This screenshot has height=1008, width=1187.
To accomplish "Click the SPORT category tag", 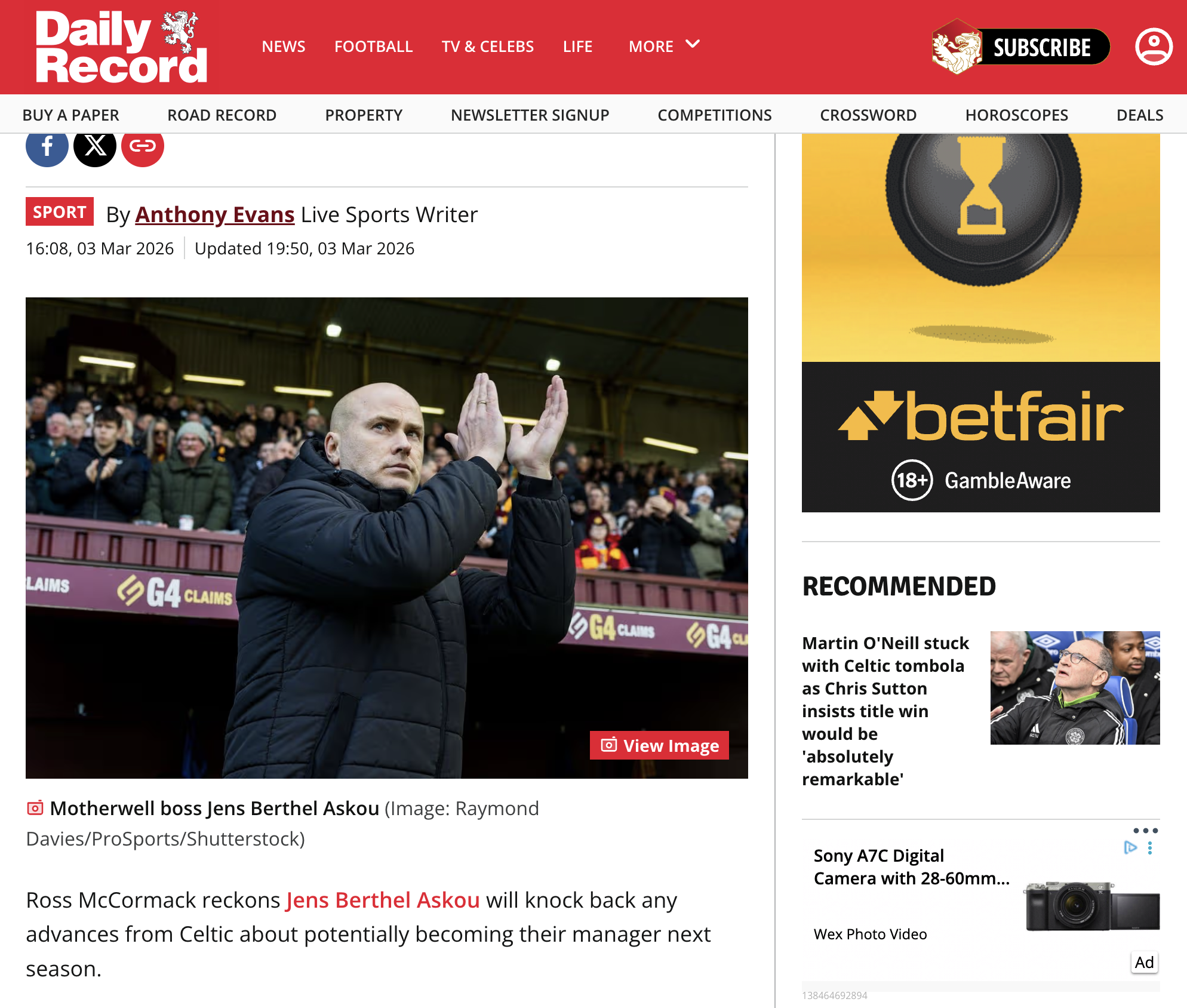I will pos(60,211).
